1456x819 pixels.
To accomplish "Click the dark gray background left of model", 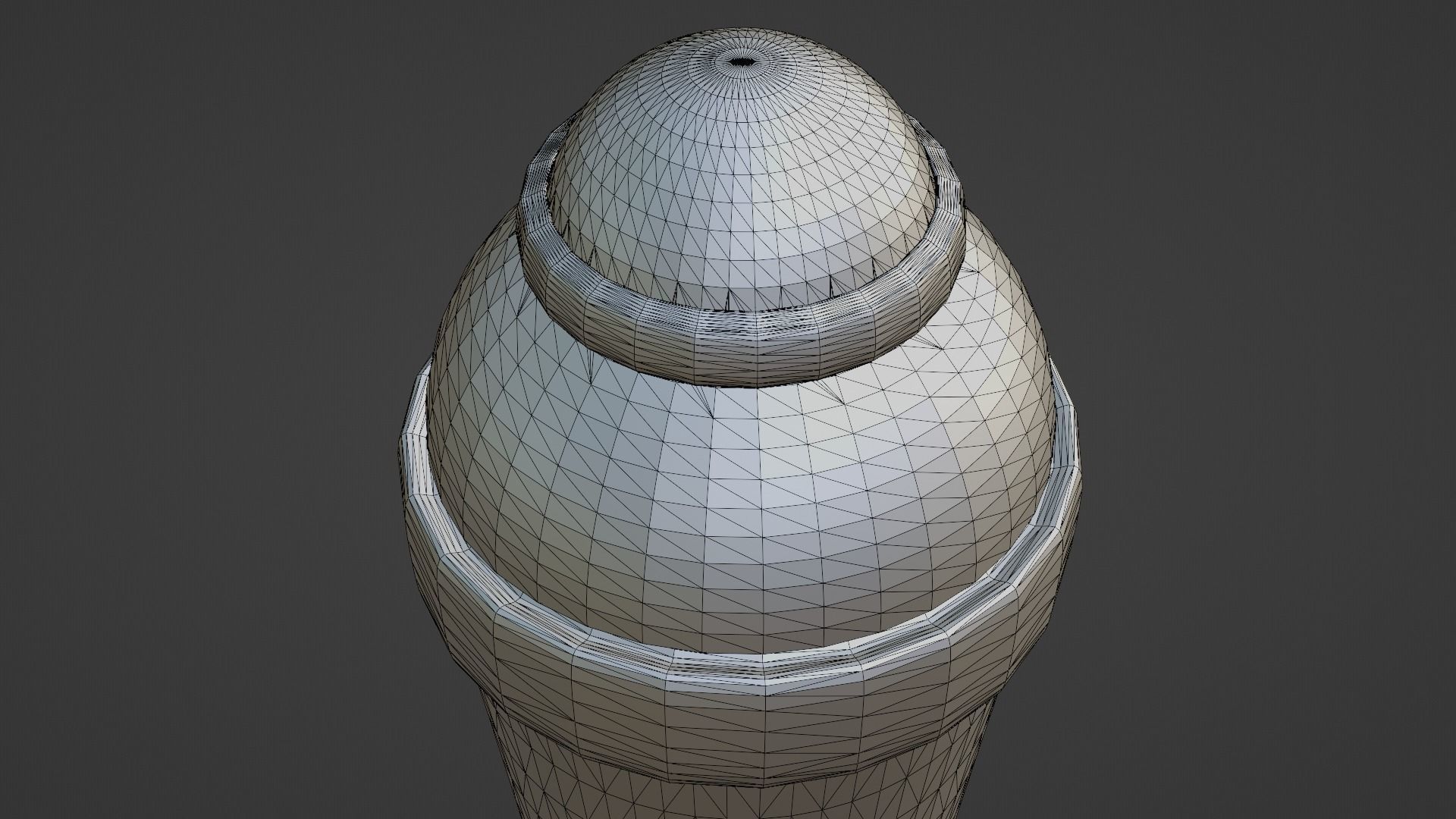I will click(190, 409).
